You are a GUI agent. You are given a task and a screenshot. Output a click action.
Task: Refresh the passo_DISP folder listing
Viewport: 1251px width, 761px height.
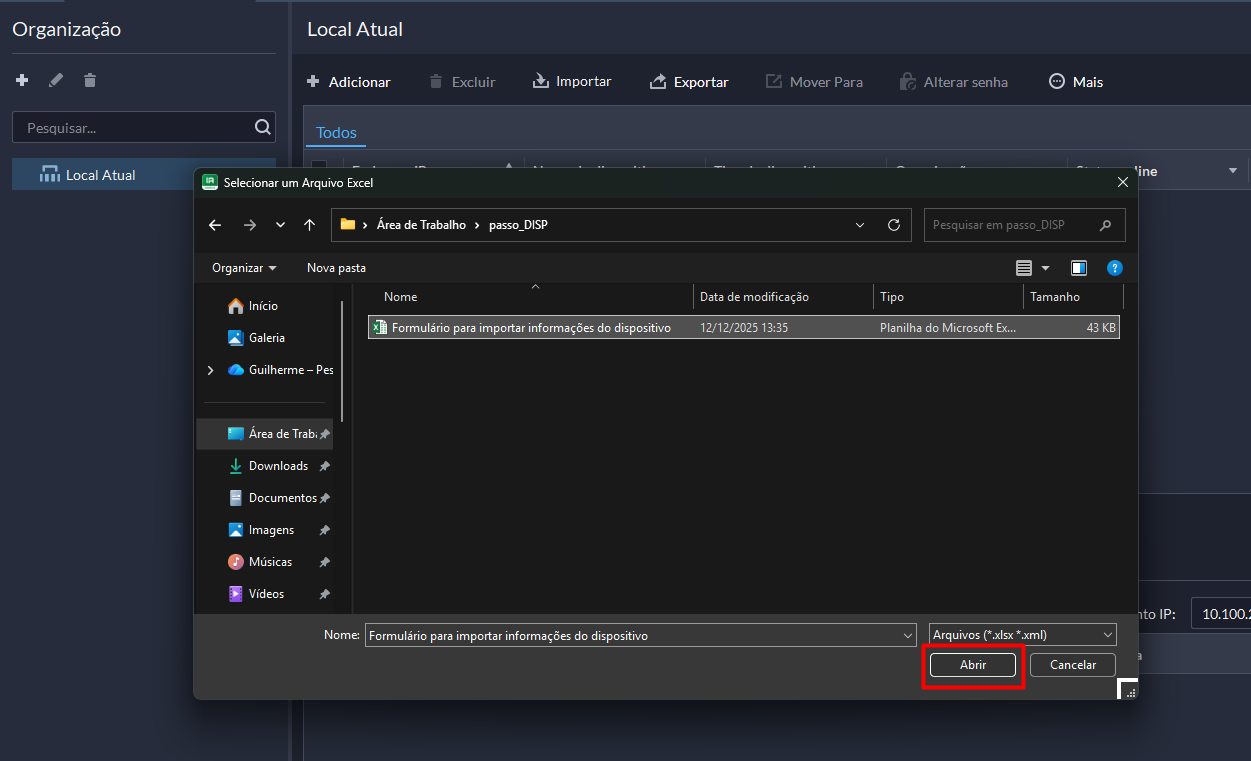click(x=894, y=225)
